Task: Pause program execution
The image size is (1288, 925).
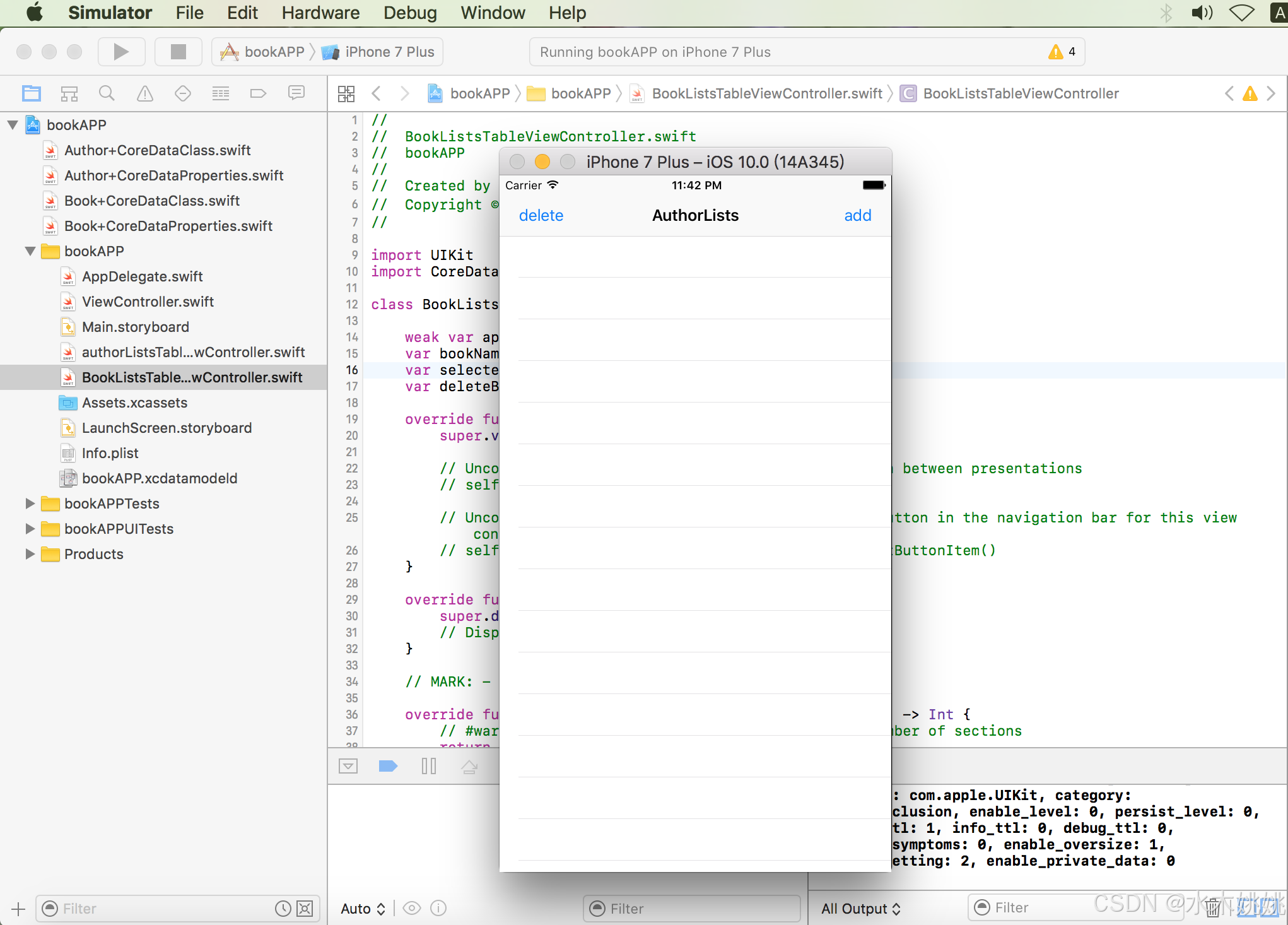Action: coord(428,766)
